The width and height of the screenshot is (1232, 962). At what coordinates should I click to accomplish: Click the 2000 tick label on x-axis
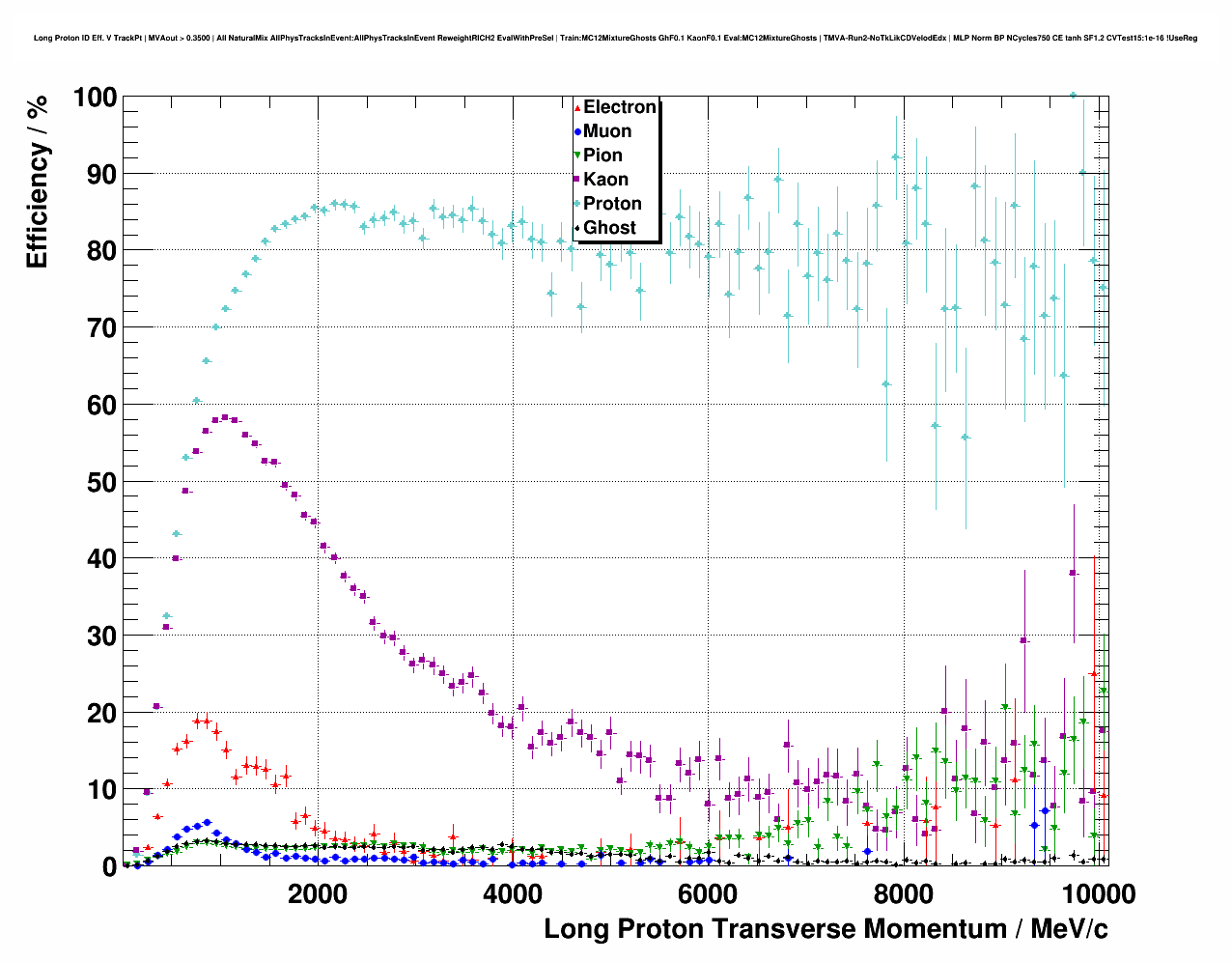[x=317, y=893]
